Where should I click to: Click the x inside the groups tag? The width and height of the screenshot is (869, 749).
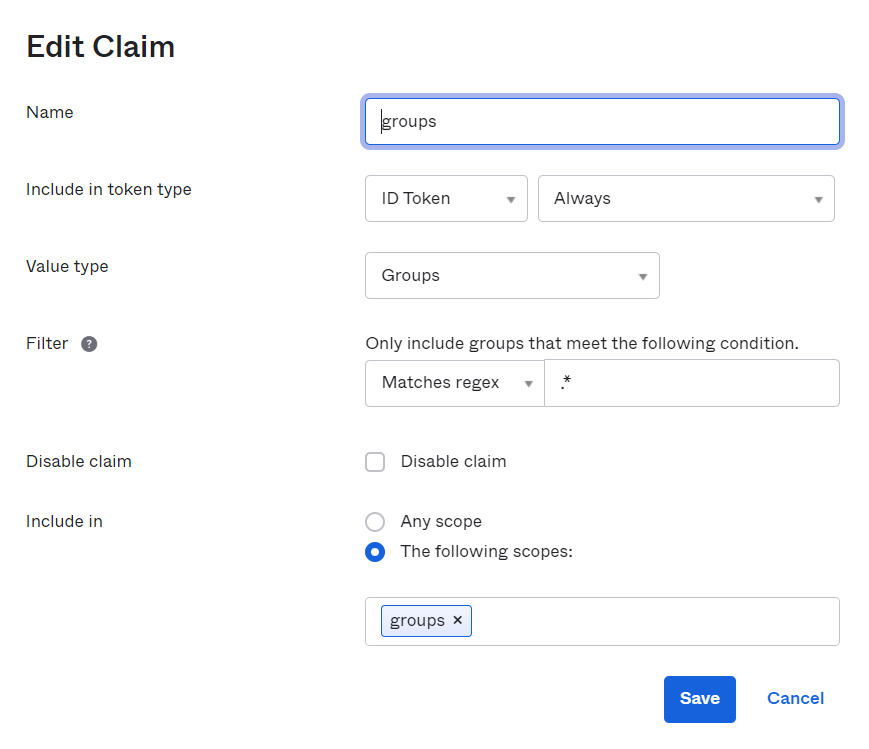click(x=457, y=621)
